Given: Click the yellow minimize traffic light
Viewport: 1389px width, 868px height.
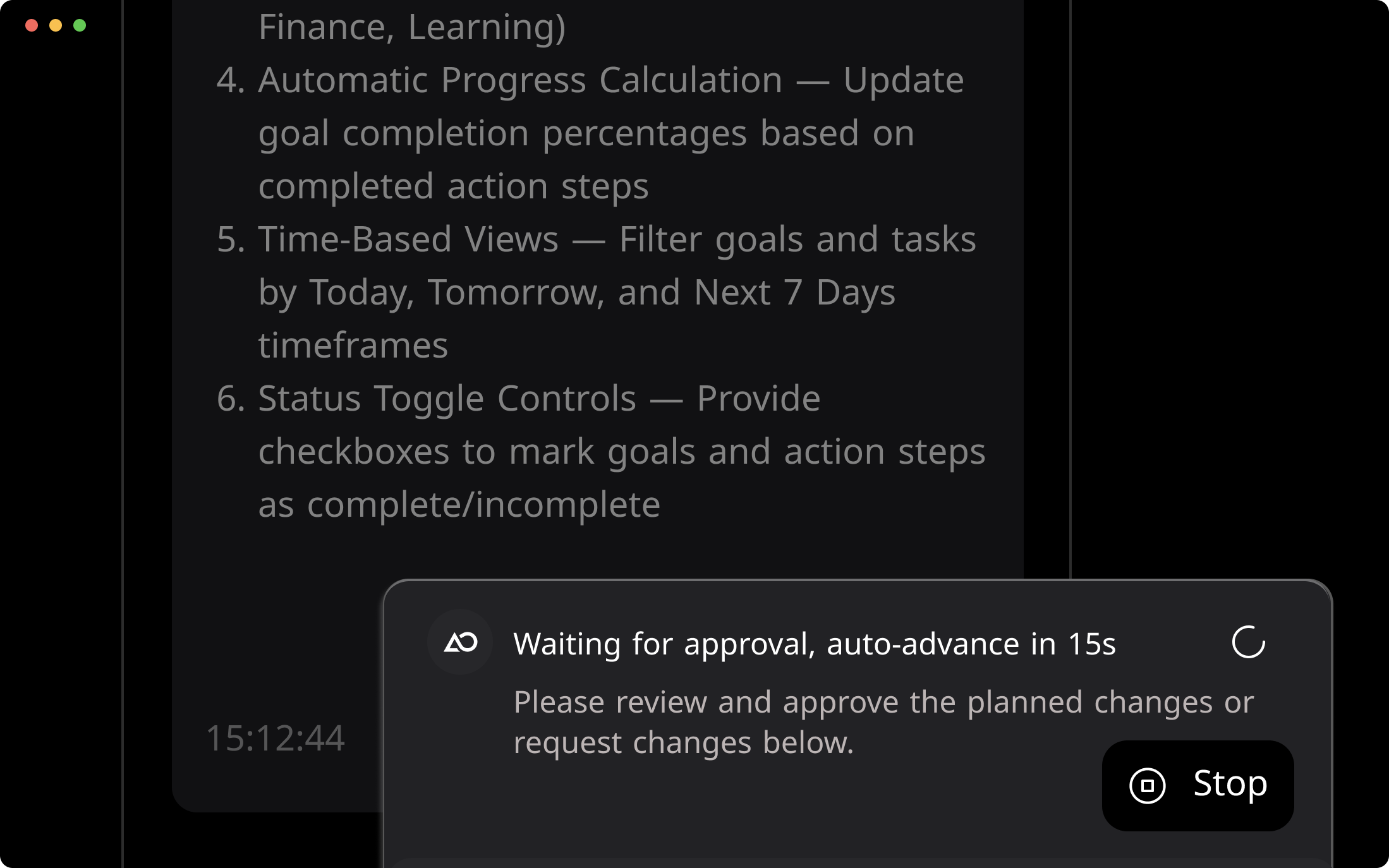Looking at the screenshot, I should [55, 27].
